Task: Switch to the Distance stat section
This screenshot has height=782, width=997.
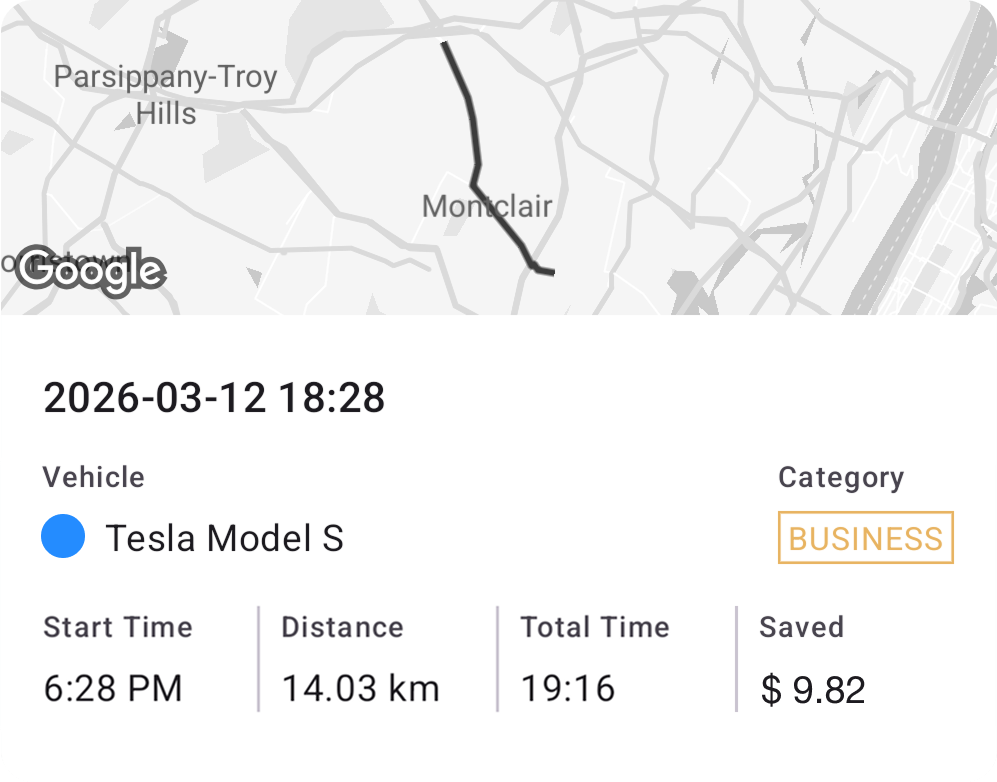Action: (341, 627)
